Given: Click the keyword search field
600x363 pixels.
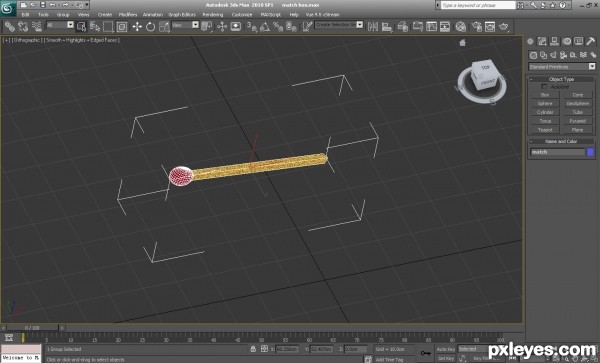Looking at the screenshot, I should coord(478,5).
